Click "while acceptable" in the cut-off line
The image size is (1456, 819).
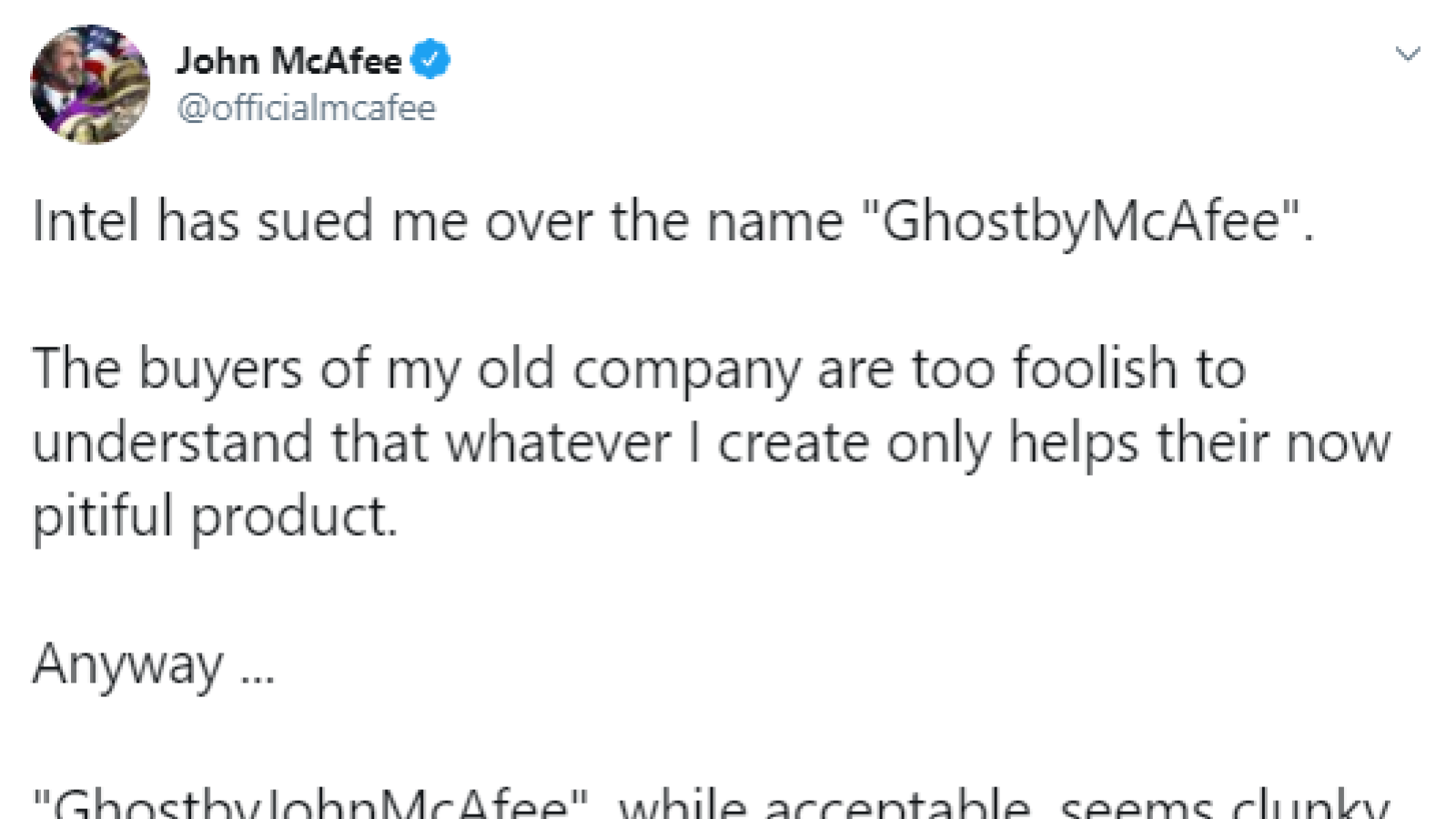[826, 803]
